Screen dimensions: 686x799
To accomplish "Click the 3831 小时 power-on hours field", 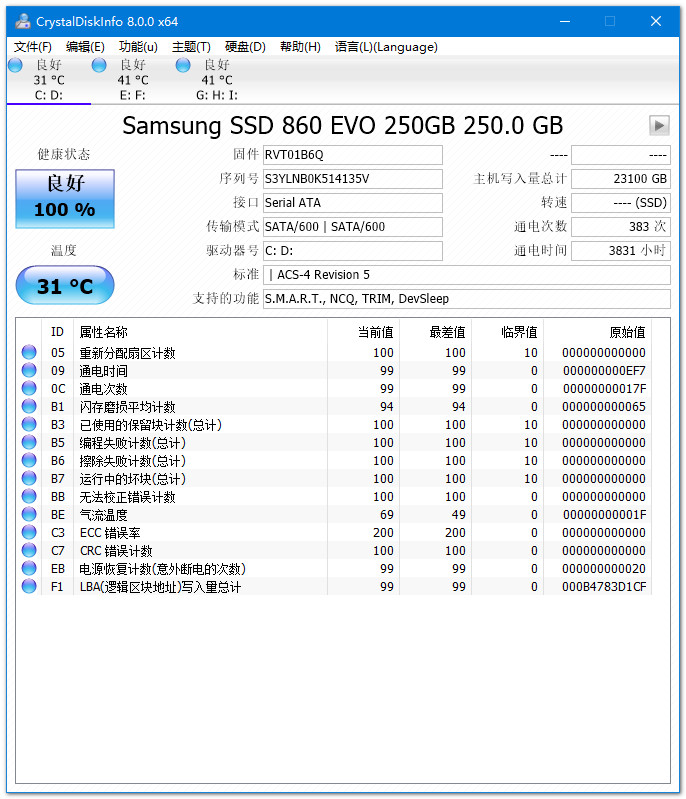I will 621,251.
